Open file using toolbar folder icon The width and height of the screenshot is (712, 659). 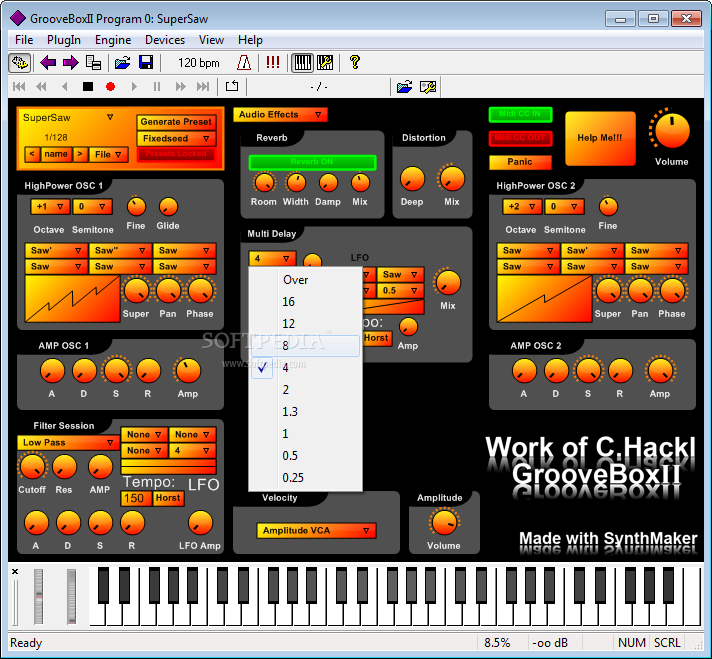(x=122, y=63)
